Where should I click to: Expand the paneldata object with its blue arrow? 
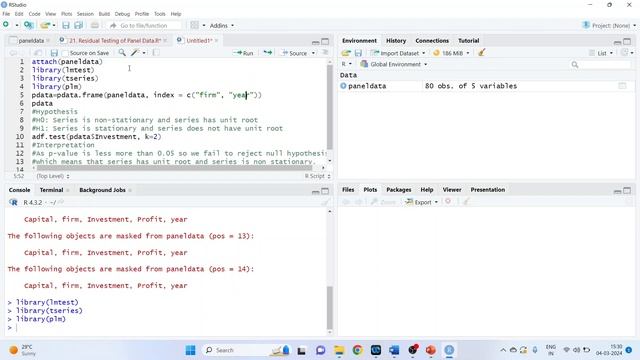[343, 86]
